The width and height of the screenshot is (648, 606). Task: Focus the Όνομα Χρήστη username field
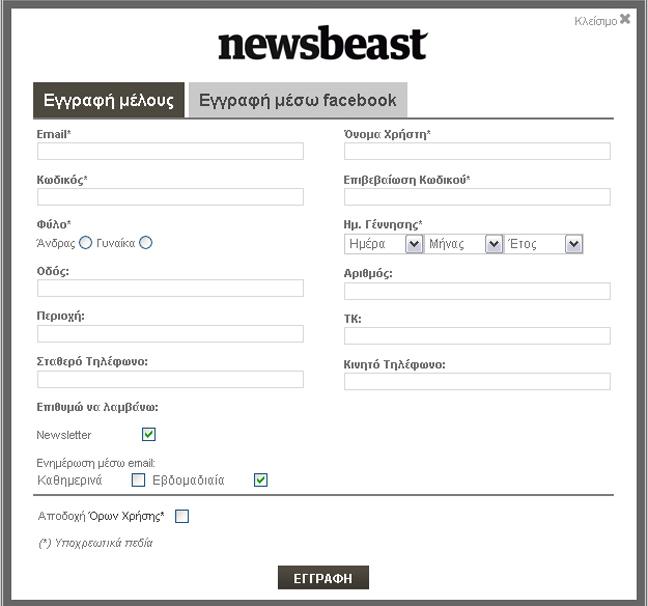(x=477, y=152)
